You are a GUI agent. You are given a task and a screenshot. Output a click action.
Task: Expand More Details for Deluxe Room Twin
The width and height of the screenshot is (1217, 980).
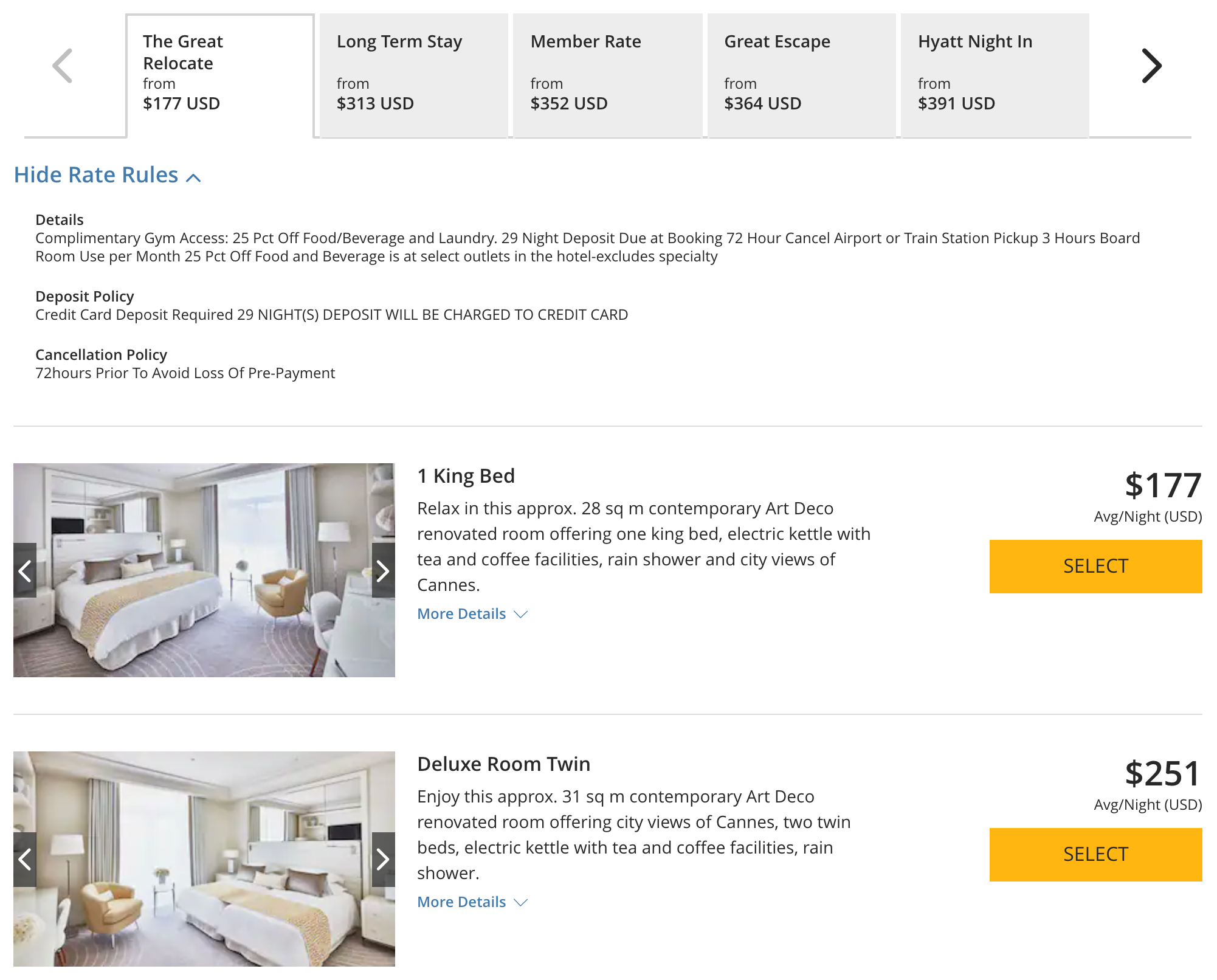472,902
